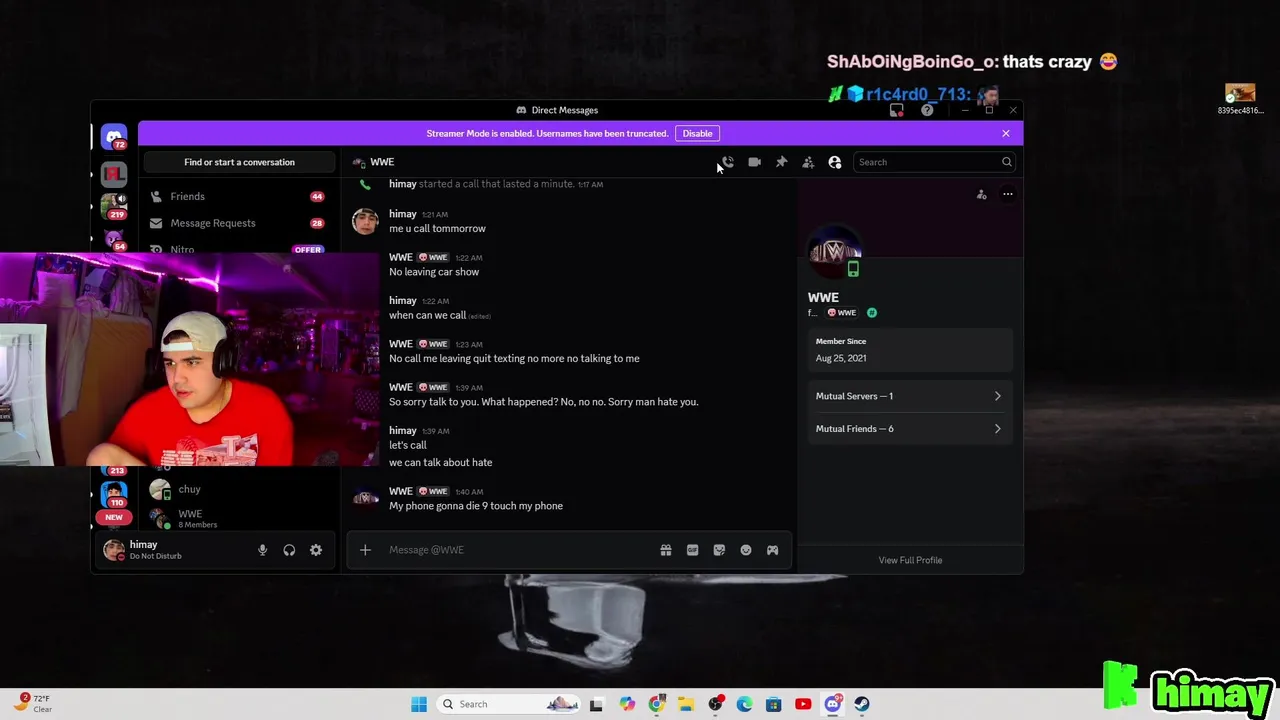
Task: Expand Mutual Servers — 1
Action: pyautogui.click(x=909, y=396)
